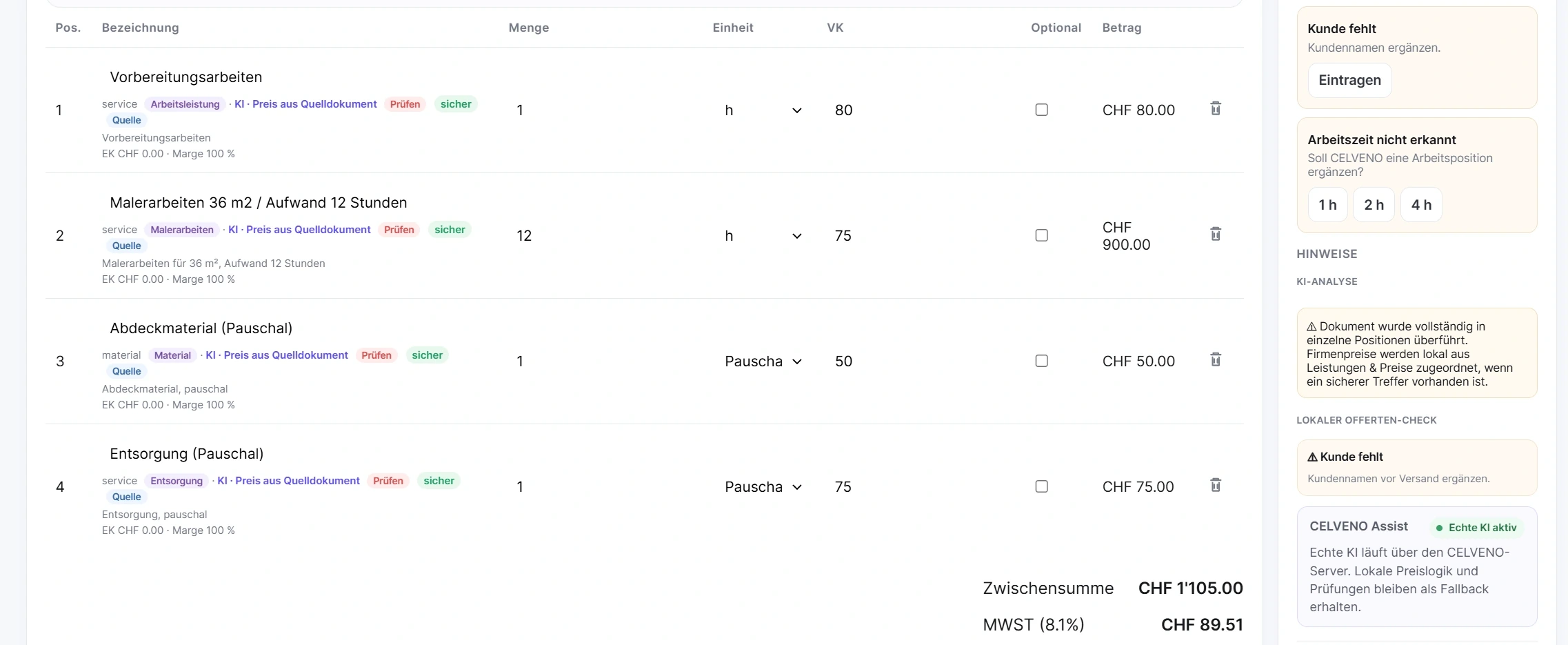Click the Prüfen badge on Malerarbeiten row
The width and height of the screenshot is (1568, 645).
pyautogui.click(x=399, y=230)
